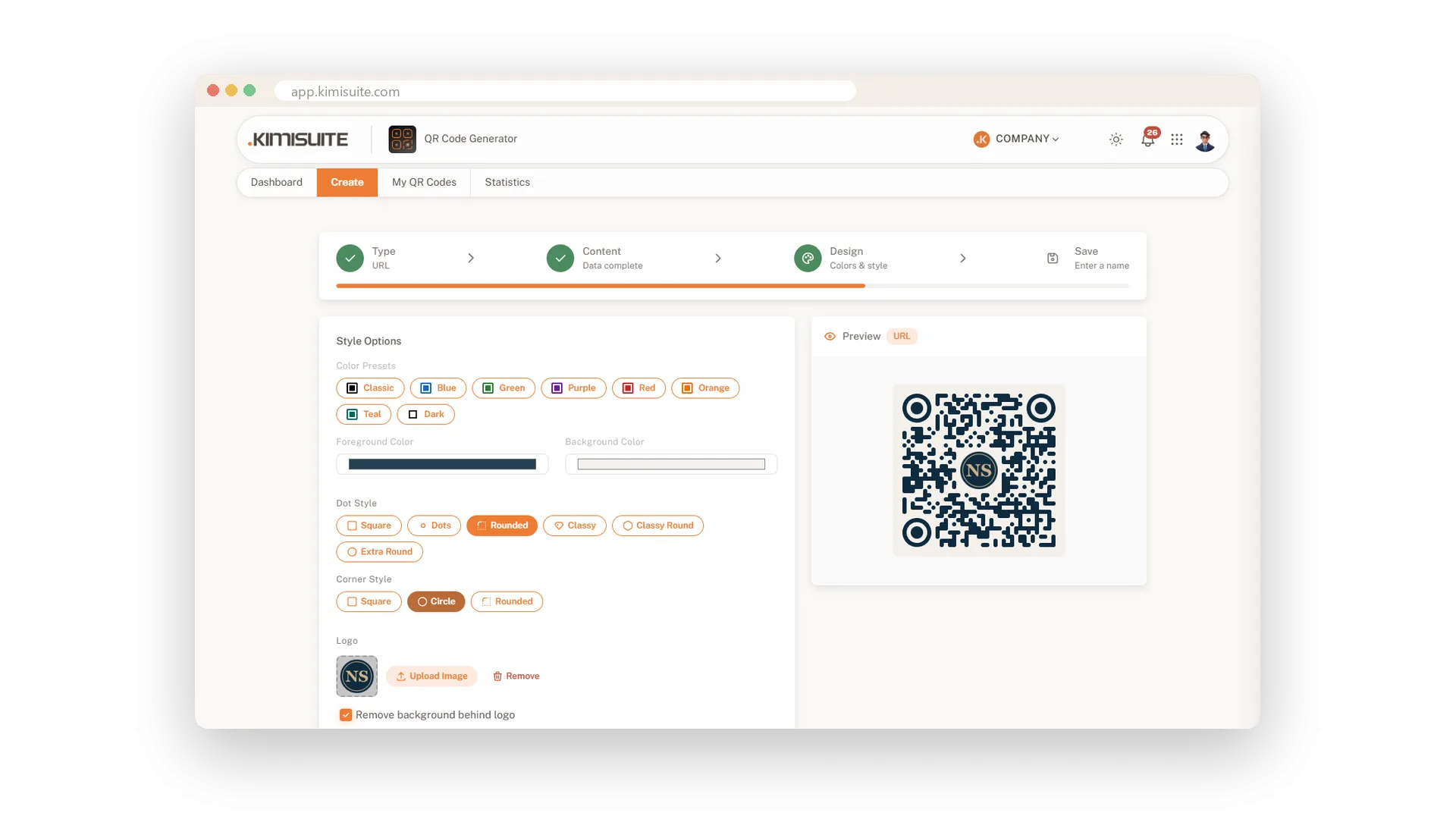Screen dimensions: 1456x819
Task: Click the URL badge in Preview
Action: pyautogui.click(x=902, y=337)
